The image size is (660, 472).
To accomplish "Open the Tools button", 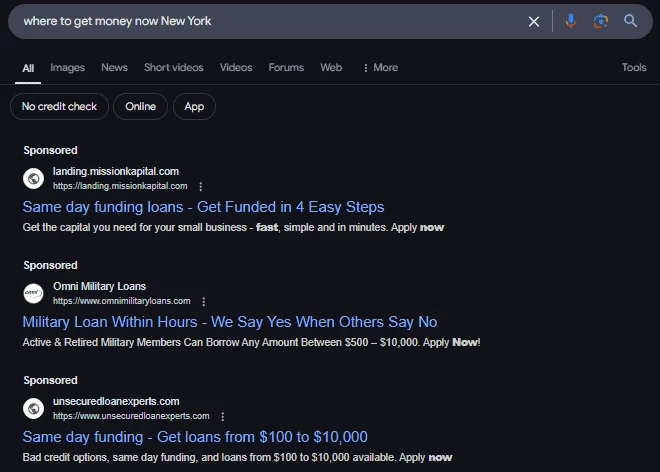I will click(634, 68).
